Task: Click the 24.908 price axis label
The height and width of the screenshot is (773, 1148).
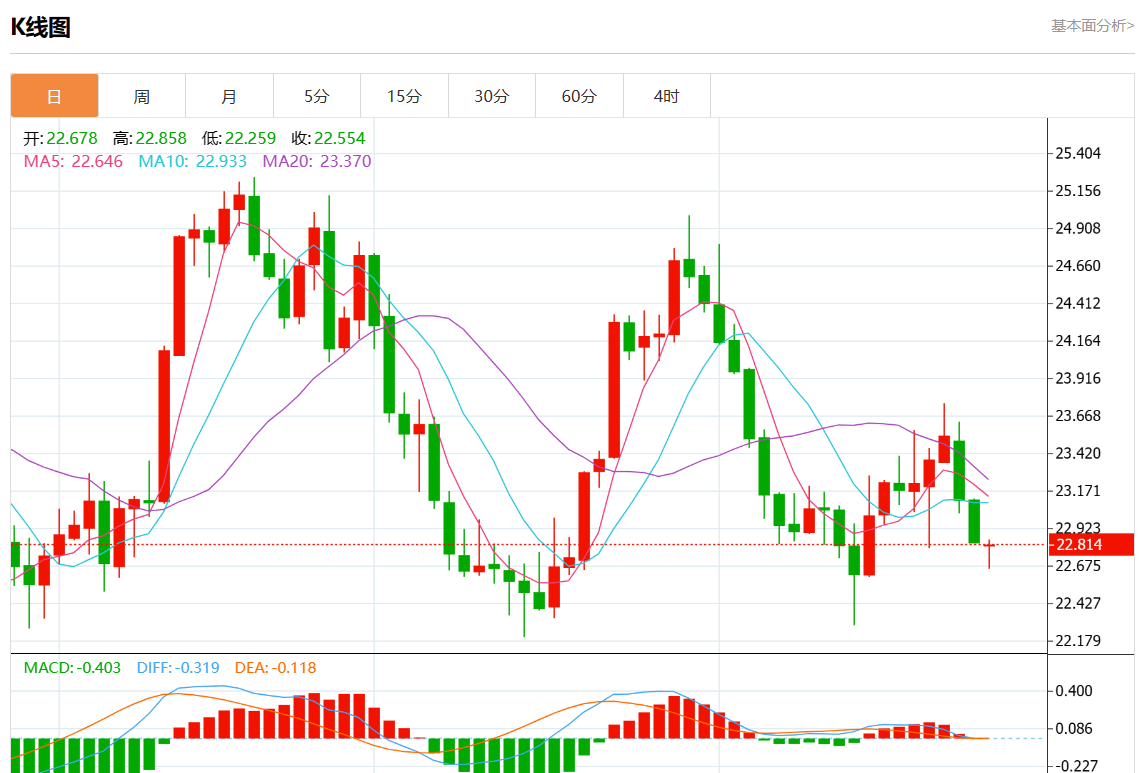Action: 1078,228
